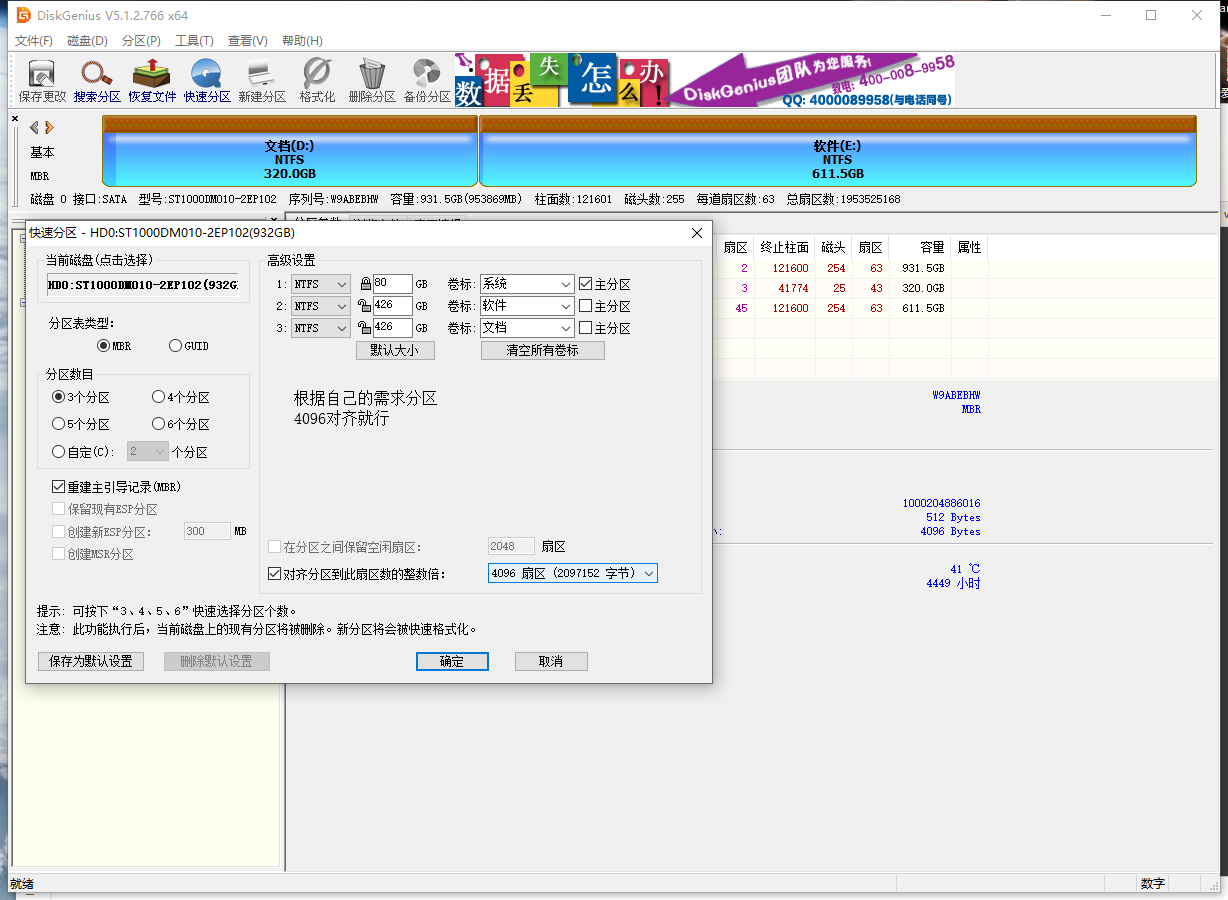
Task: Open the 分区(P) menu
Action: tap(141, 41)
